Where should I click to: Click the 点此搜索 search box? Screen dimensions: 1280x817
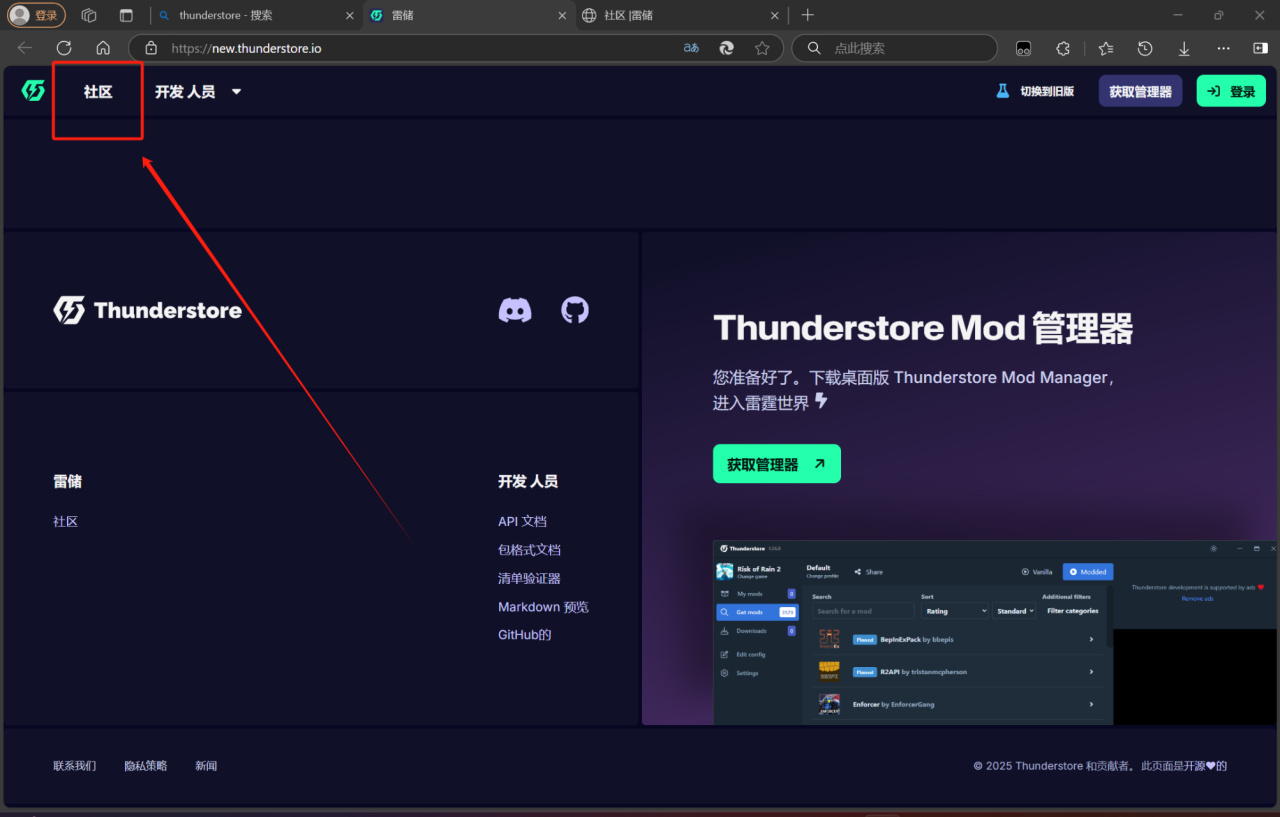pyautogui.click(x=895, y=48)
